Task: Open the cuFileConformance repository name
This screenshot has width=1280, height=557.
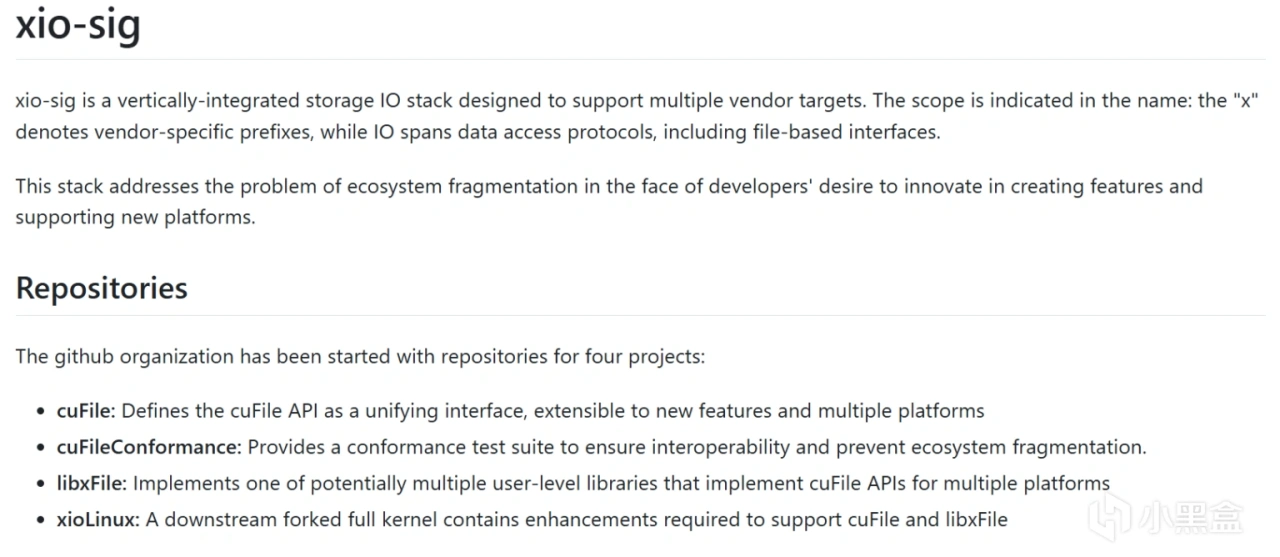Action: 147,447
